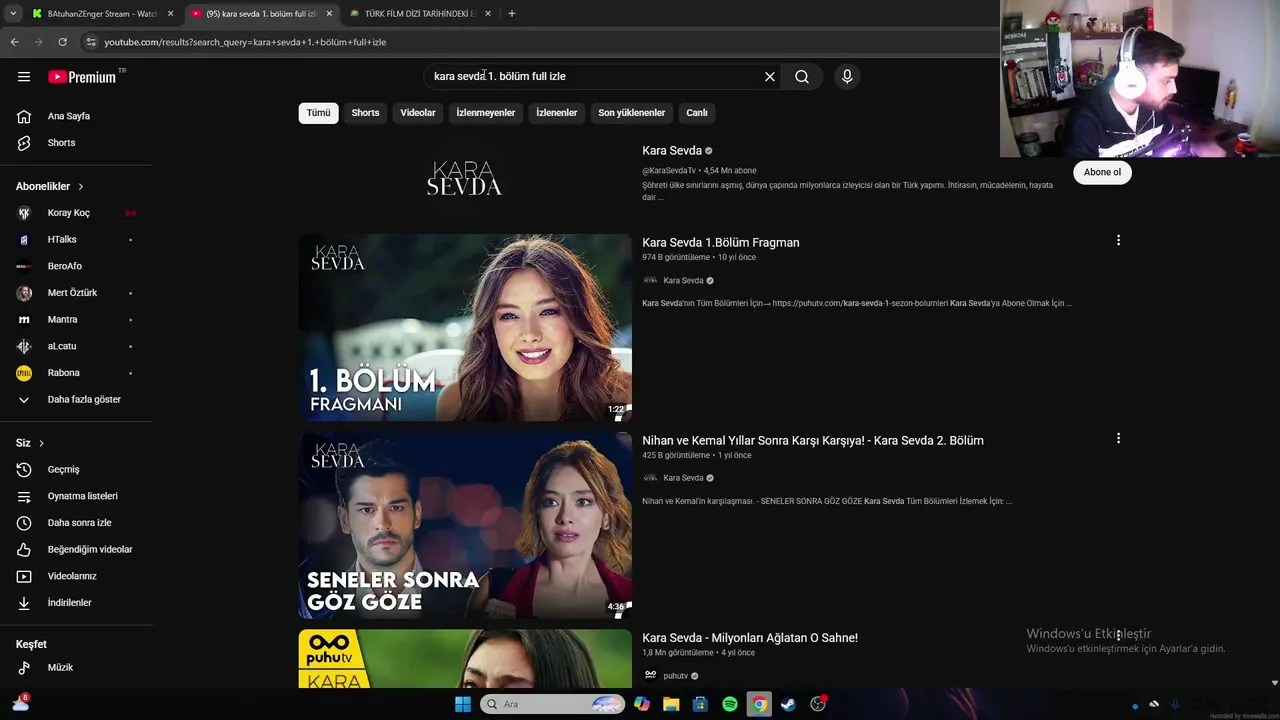Expand the Abonelikler section arrow
The width and height of the screenshot is (1280, 720).
point(81,187)
